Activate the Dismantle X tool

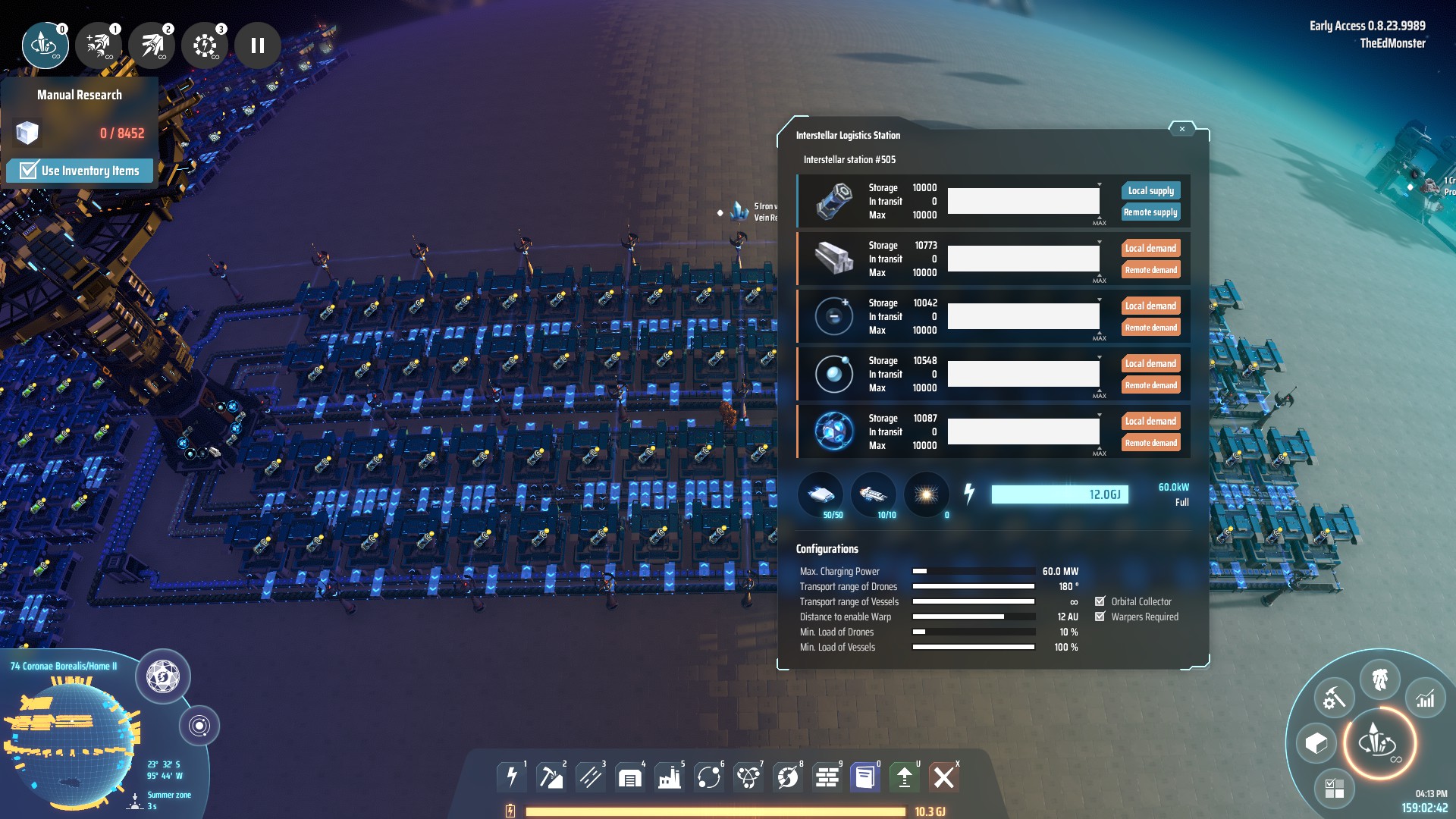point(944,777)
